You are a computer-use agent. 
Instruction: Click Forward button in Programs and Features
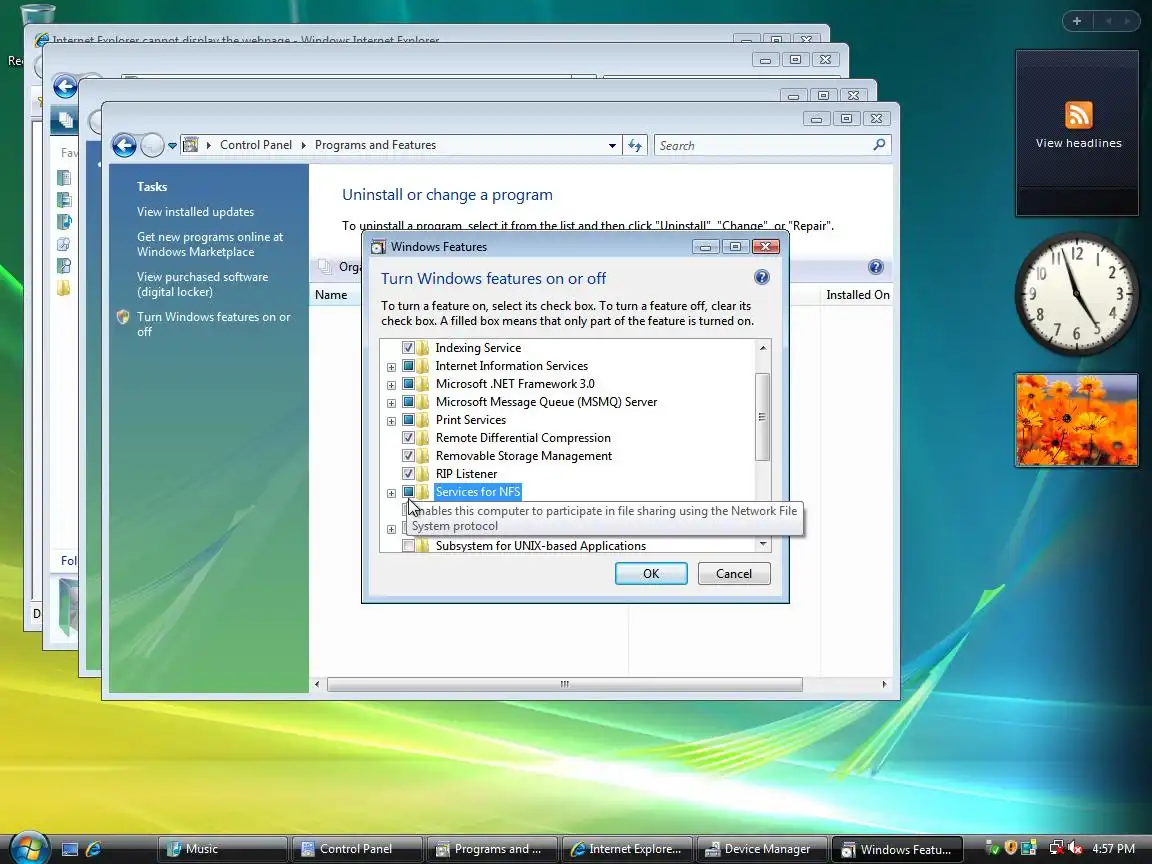[x=151, y=145]
